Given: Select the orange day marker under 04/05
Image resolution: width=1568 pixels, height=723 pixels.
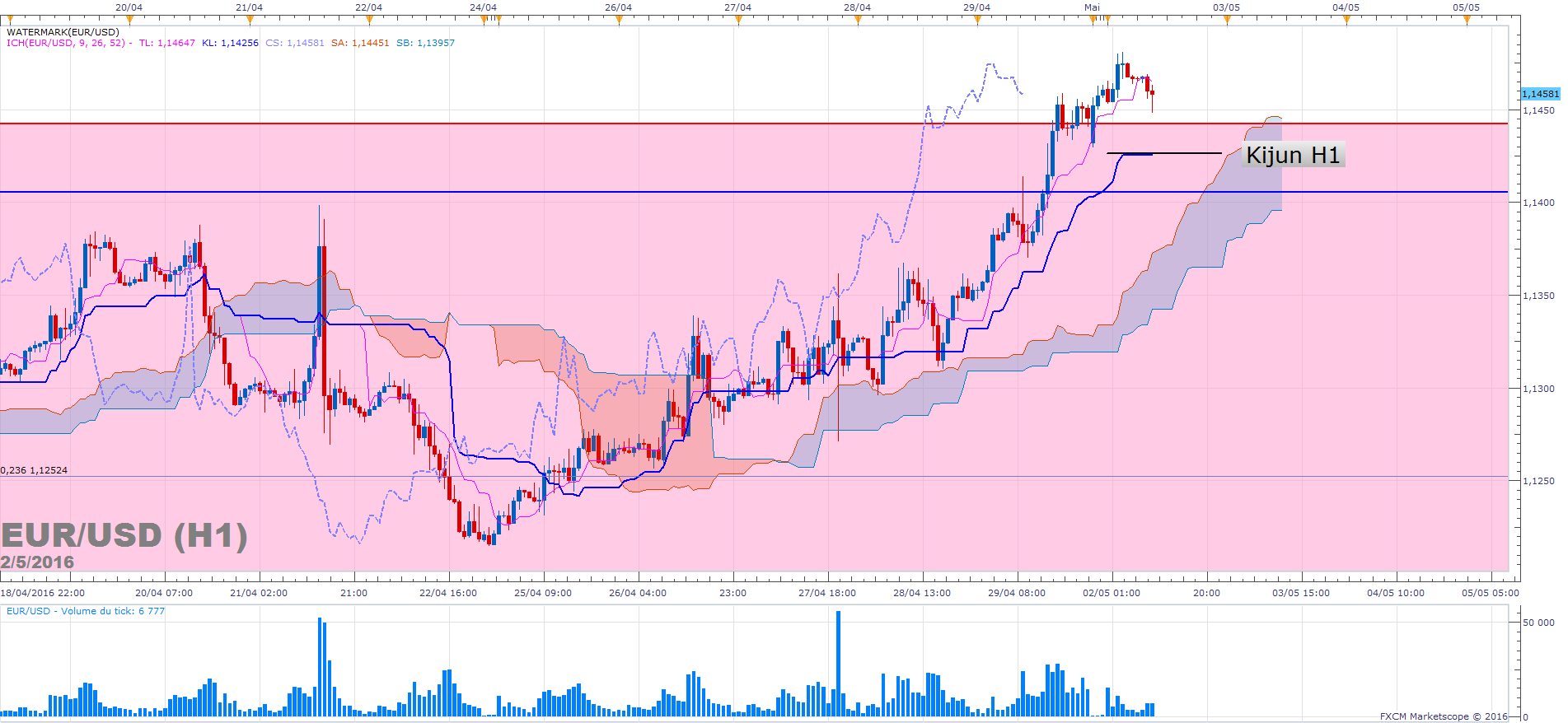Looking at the screenshot, I should click(x=1346, y=20).
